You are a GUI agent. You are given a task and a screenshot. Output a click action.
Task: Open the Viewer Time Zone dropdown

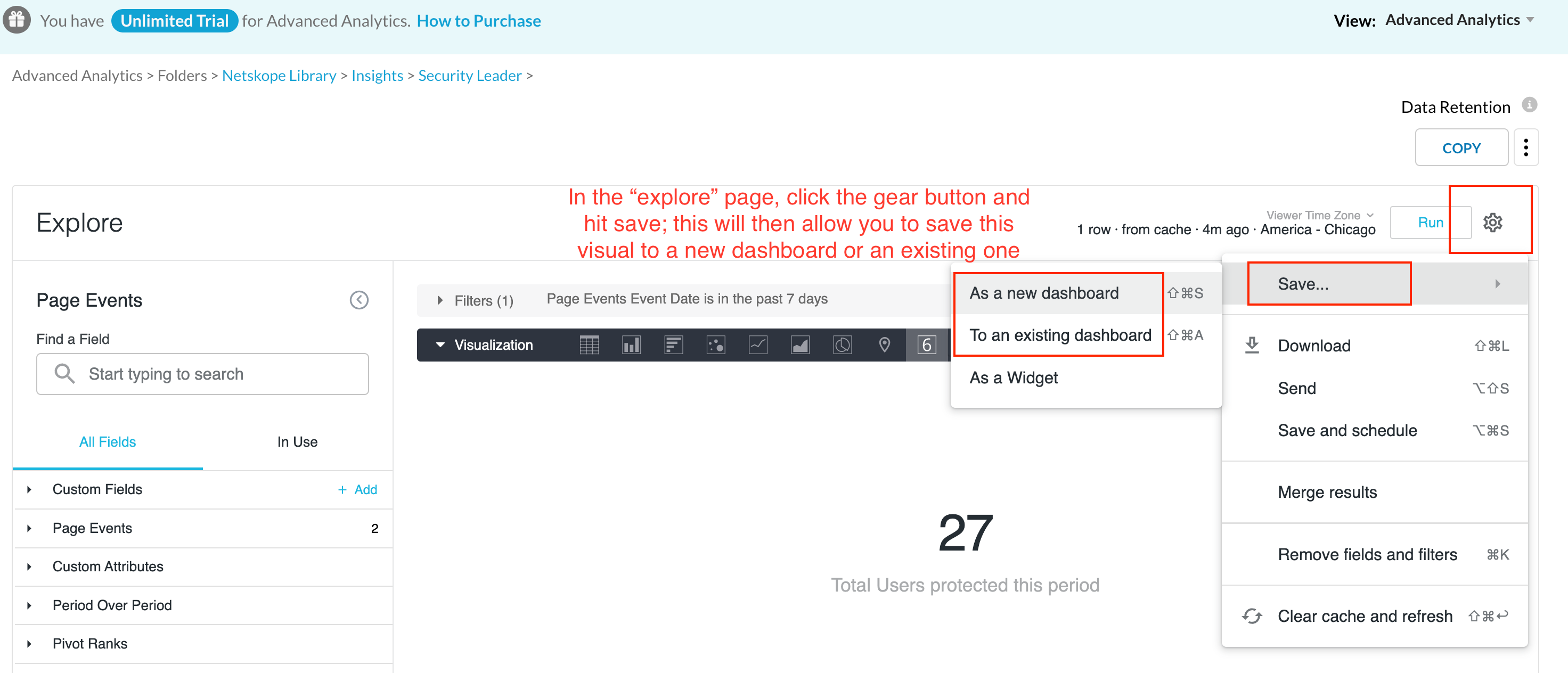pos(1320,216)
